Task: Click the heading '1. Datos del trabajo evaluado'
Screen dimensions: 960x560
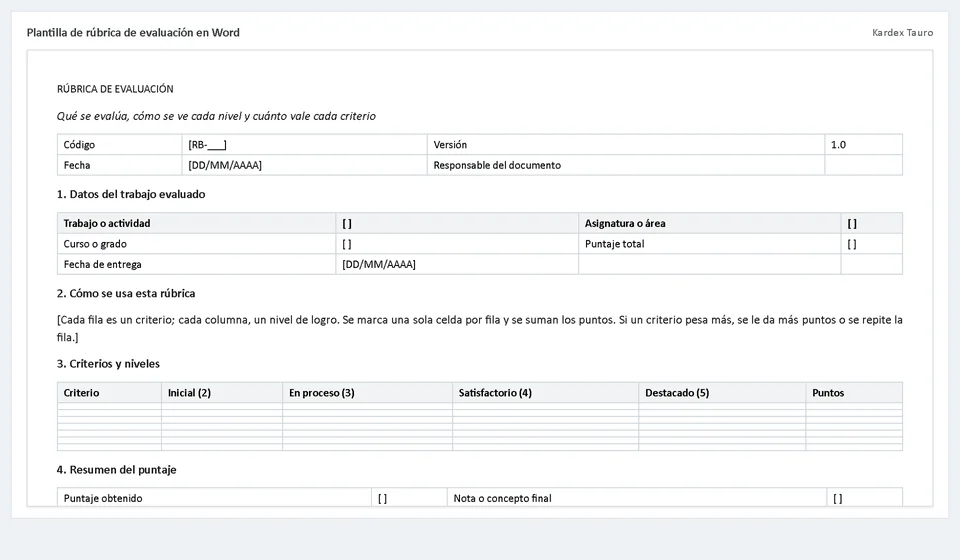Action: point(131,194)
